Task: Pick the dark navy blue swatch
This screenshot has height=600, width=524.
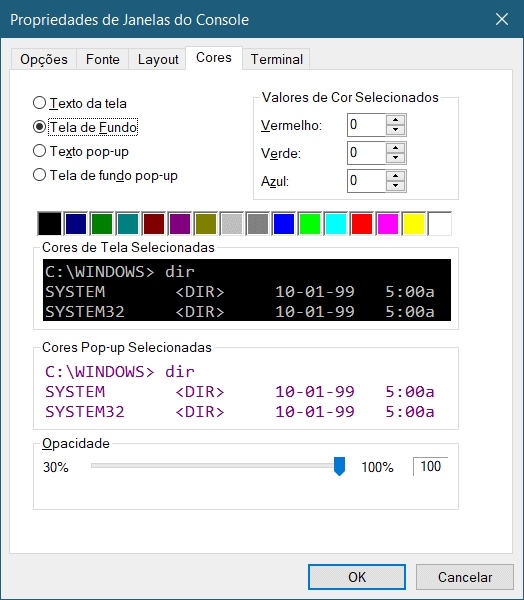Action: [x=75, y=223]
